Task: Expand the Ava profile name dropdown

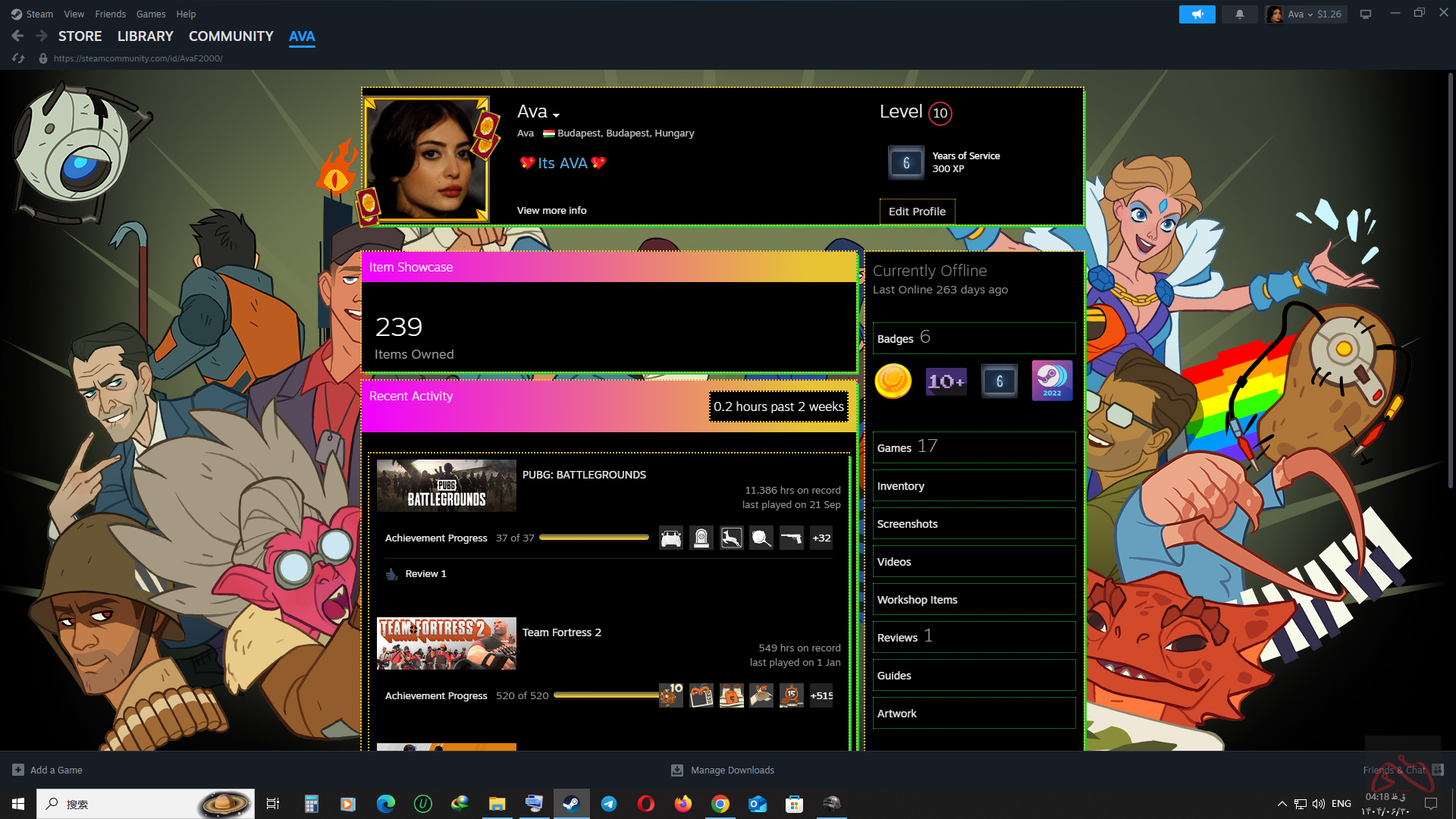Action: click(556, 115)
